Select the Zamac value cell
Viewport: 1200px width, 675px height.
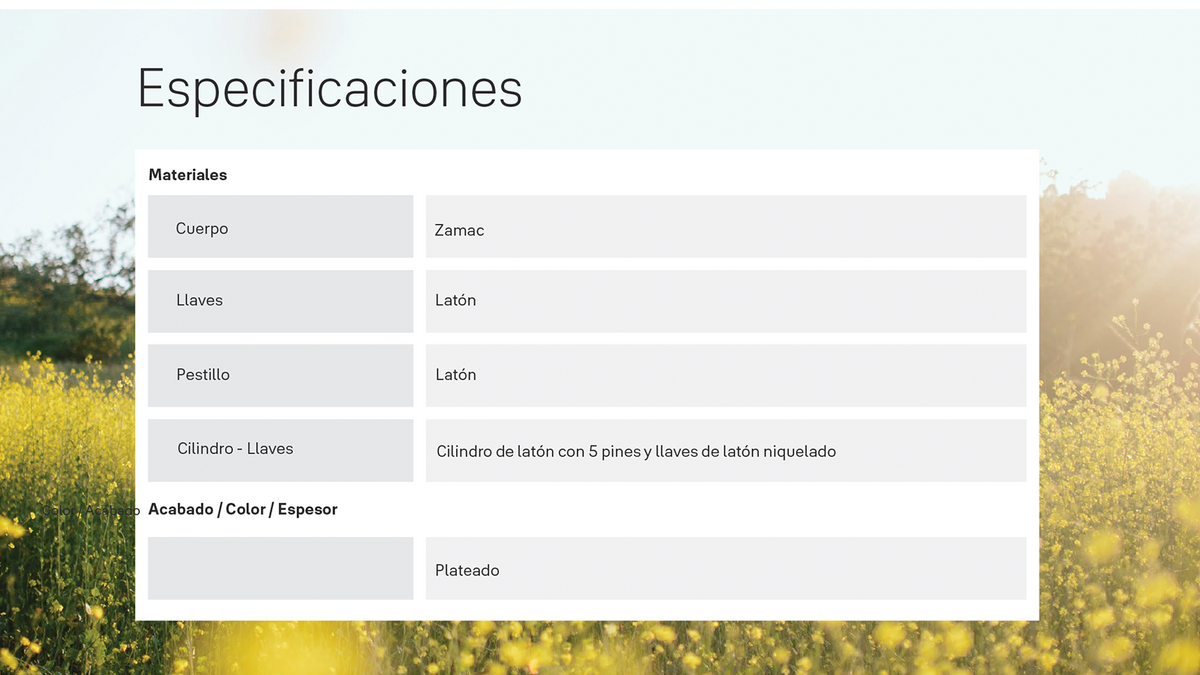pos(726,226)
